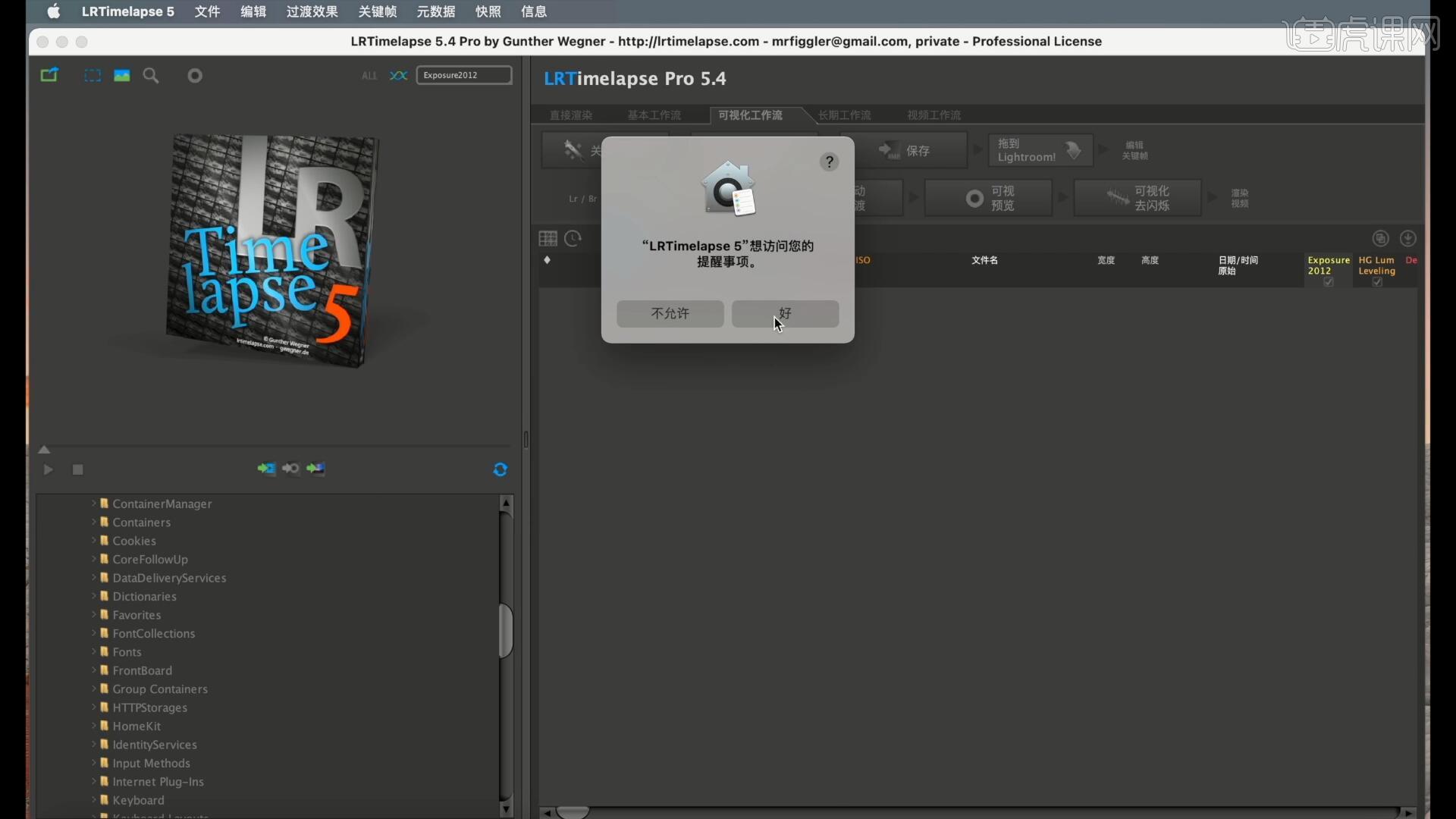Viewport: 1456px width, 819px height.
Task: Click the stop playback square button
Action: pos(77,469)
